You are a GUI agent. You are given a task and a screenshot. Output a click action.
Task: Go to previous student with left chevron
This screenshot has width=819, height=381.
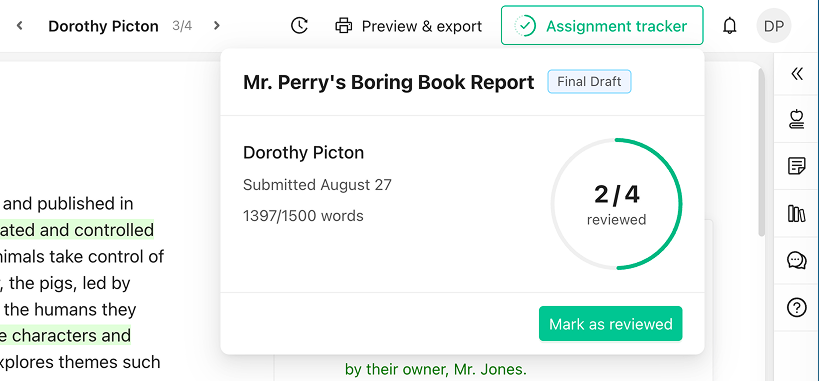19,25
